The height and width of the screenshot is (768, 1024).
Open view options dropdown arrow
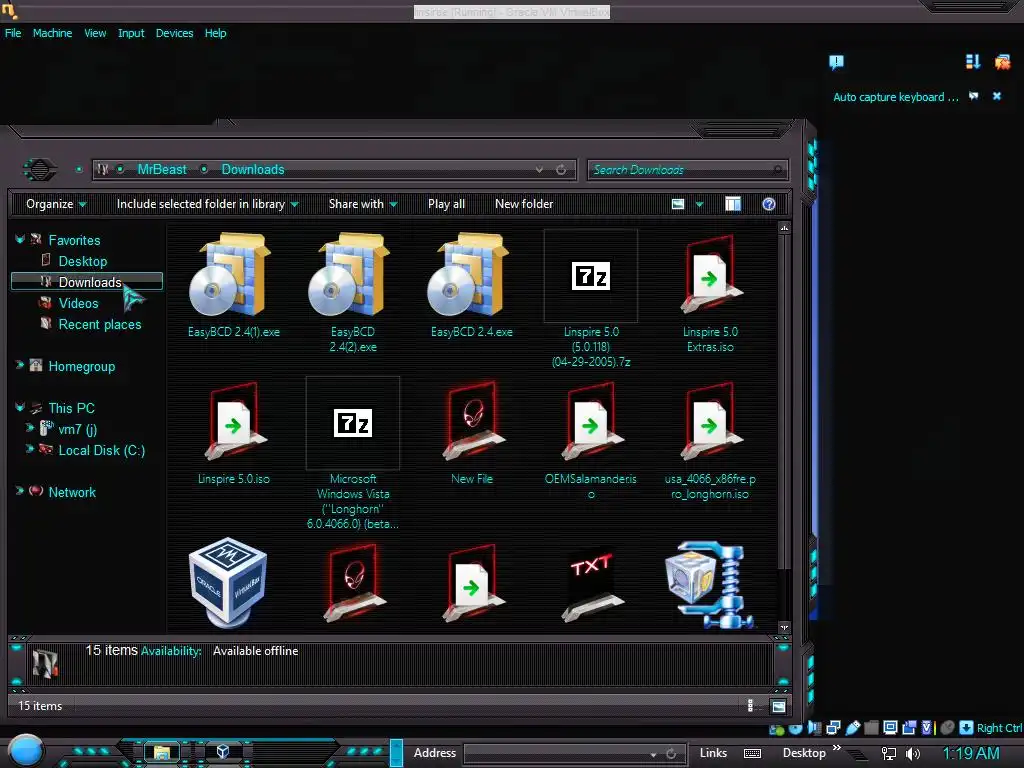pyautogui.click(x=699, y=204)
